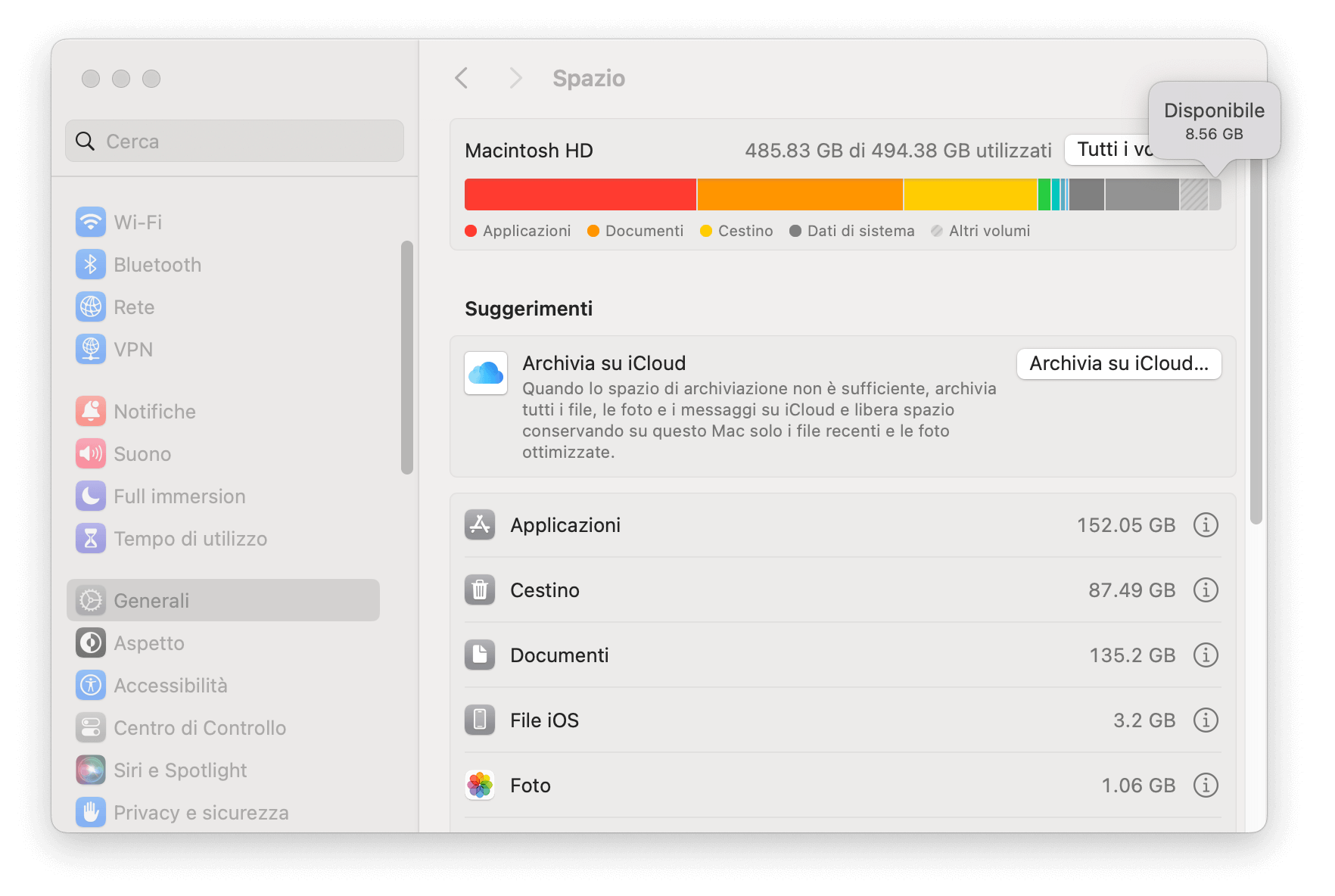Click the Foto row label
Image resolution: width=1335 pixels, height=896 pixels.
pyautogui.click(x=531, y=785)
